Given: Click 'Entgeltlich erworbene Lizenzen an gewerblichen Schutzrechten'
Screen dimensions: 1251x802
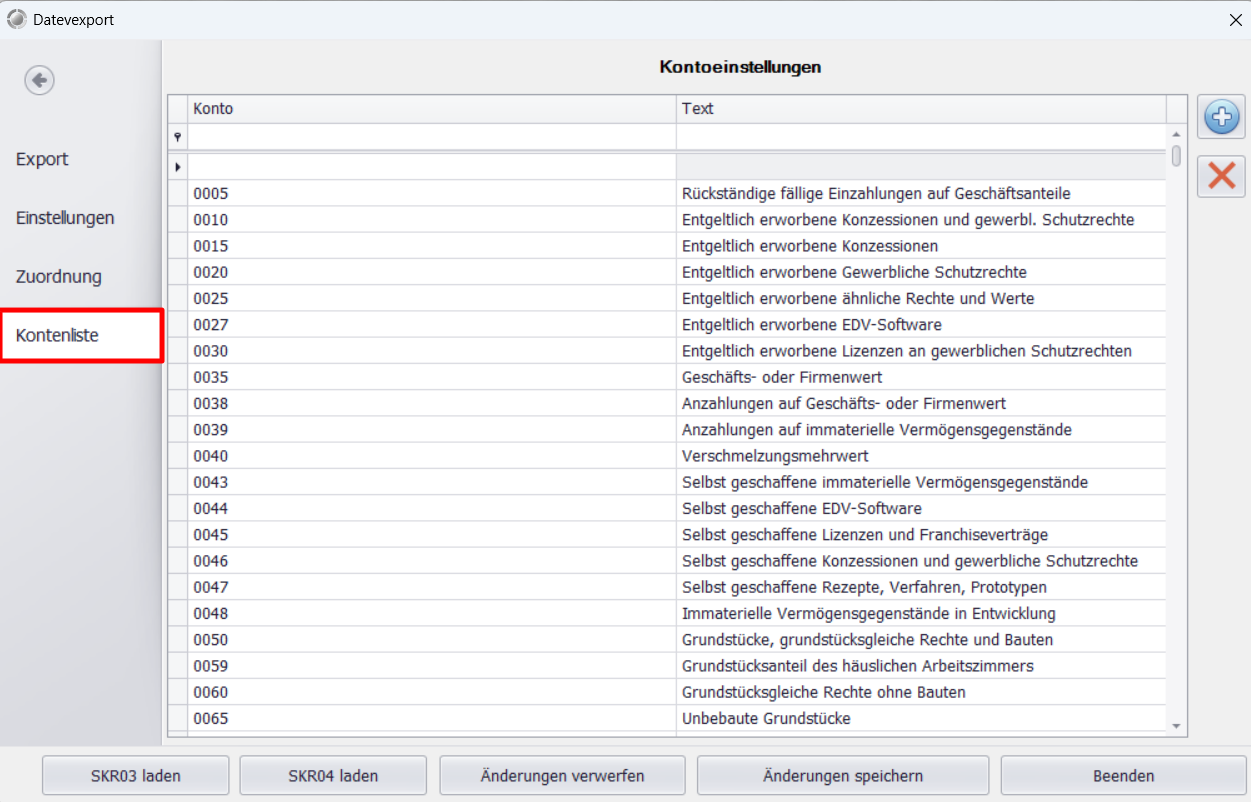Looking at the screenshot, I should pos(907,351).
